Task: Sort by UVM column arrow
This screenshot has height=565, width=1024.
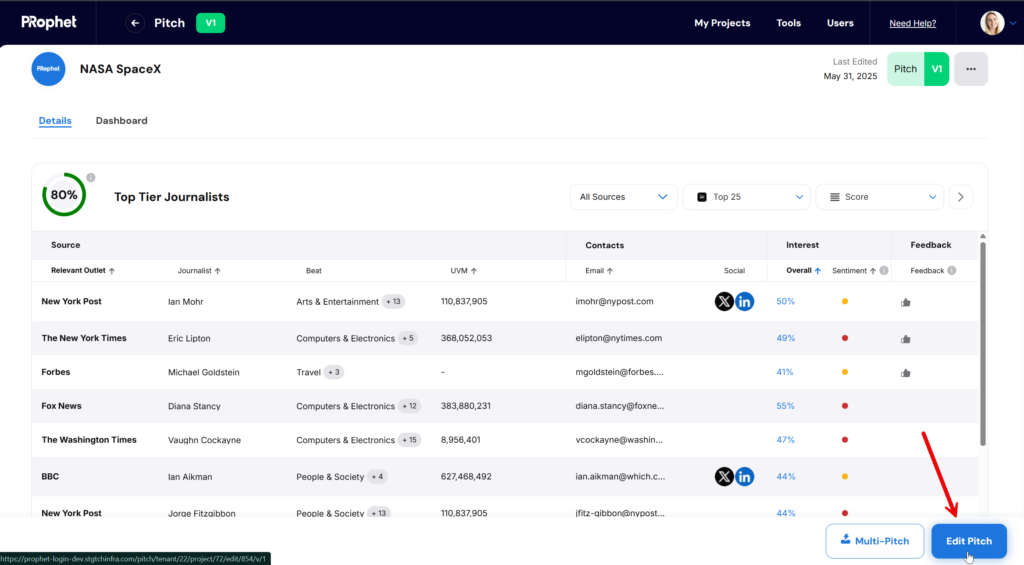Action: pyautogui.click(x=473, y=270)
